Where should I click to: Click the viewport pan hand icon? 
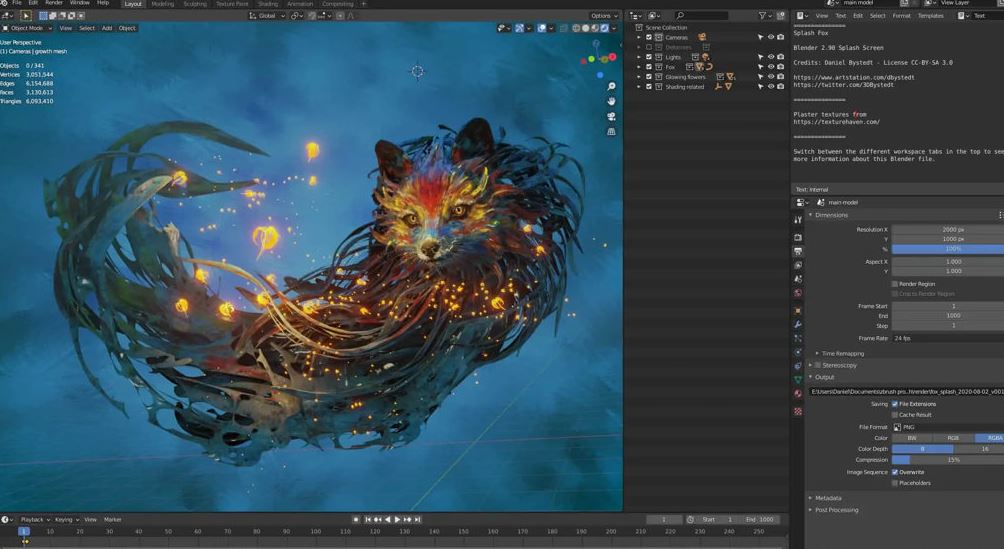click(x=611, y=101)
